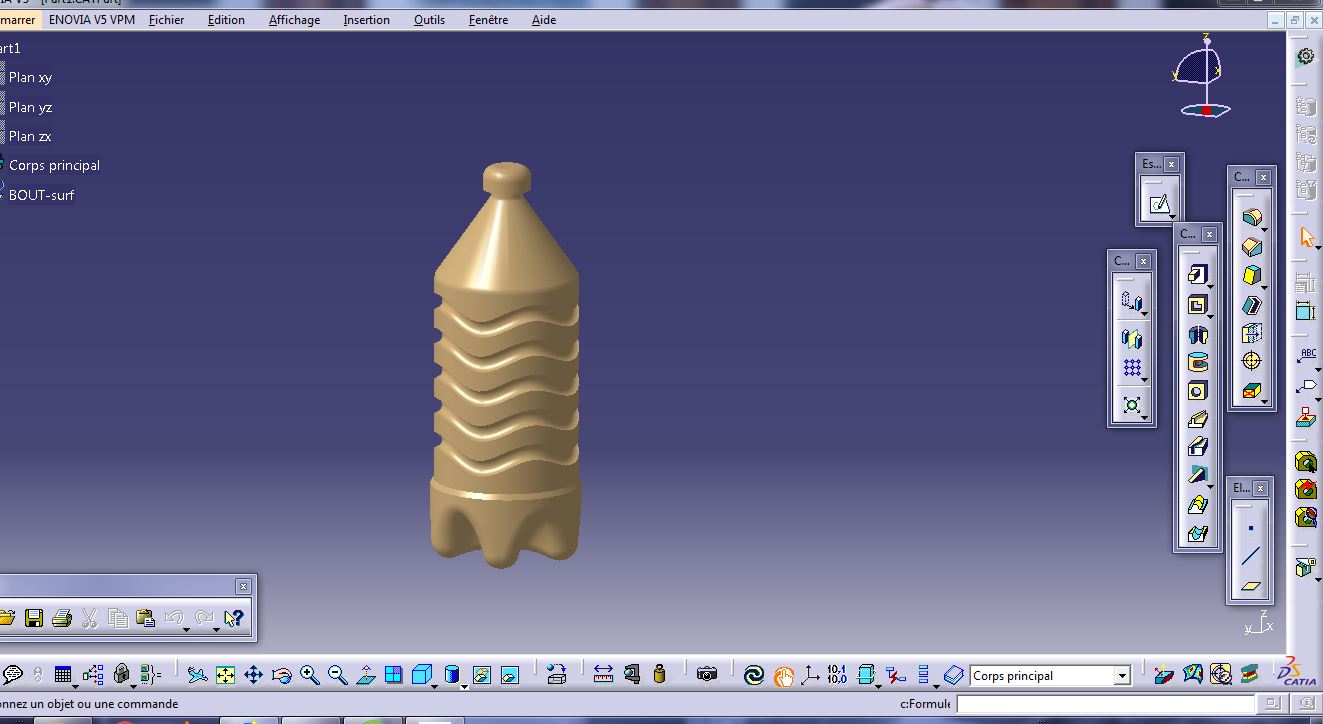
Task: Click the Text with Leader ABC icon
Action: point(1306,356)
